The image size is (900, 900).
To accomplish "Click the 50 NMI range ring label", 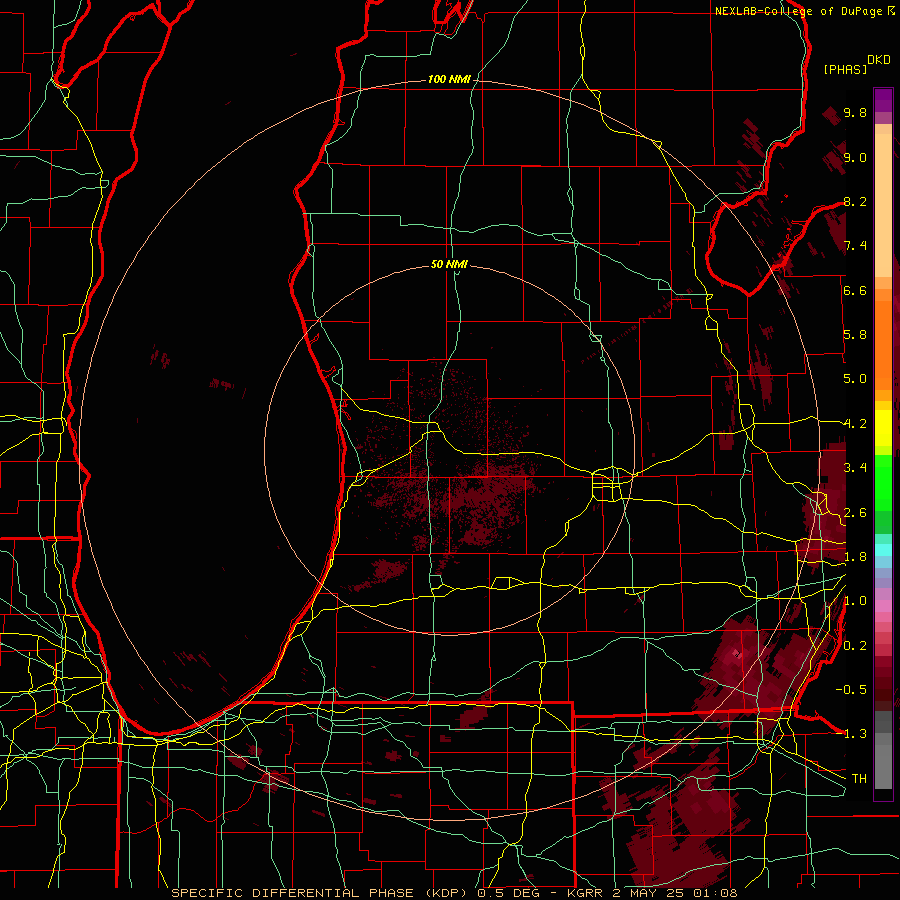I will pos(449,265).
